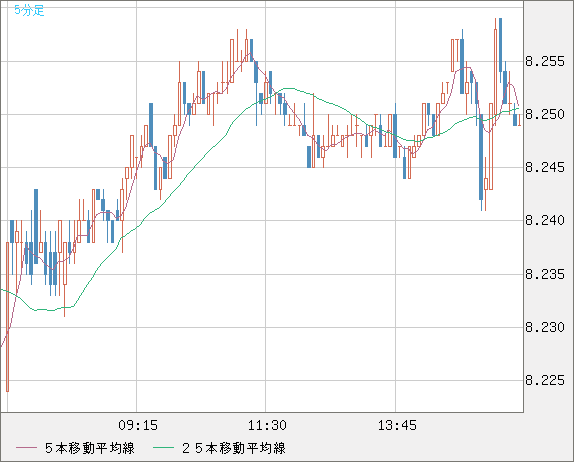The height and width of the screenshot is (462, 574).
Task: Click the 8.255 price axis label
Action: click(x=545, y=61)
